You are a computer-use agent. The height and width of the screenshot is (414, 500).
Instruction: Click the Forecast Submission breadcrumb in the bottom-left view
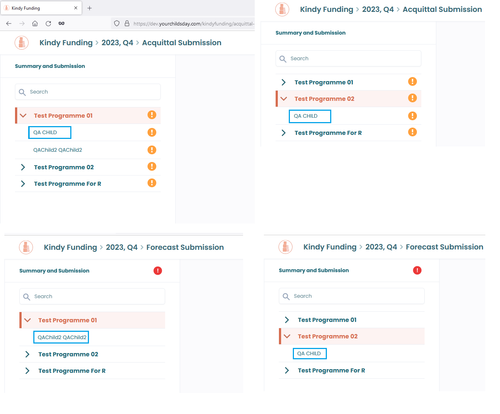coord(185,247)
